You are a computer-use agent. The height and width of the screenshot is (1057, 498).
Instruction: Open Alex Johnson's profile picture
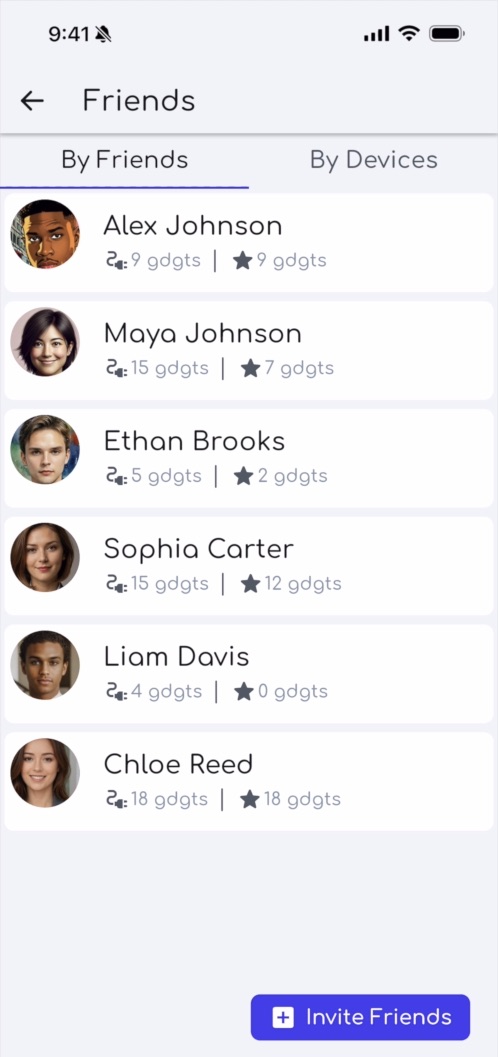coord(45,234)
